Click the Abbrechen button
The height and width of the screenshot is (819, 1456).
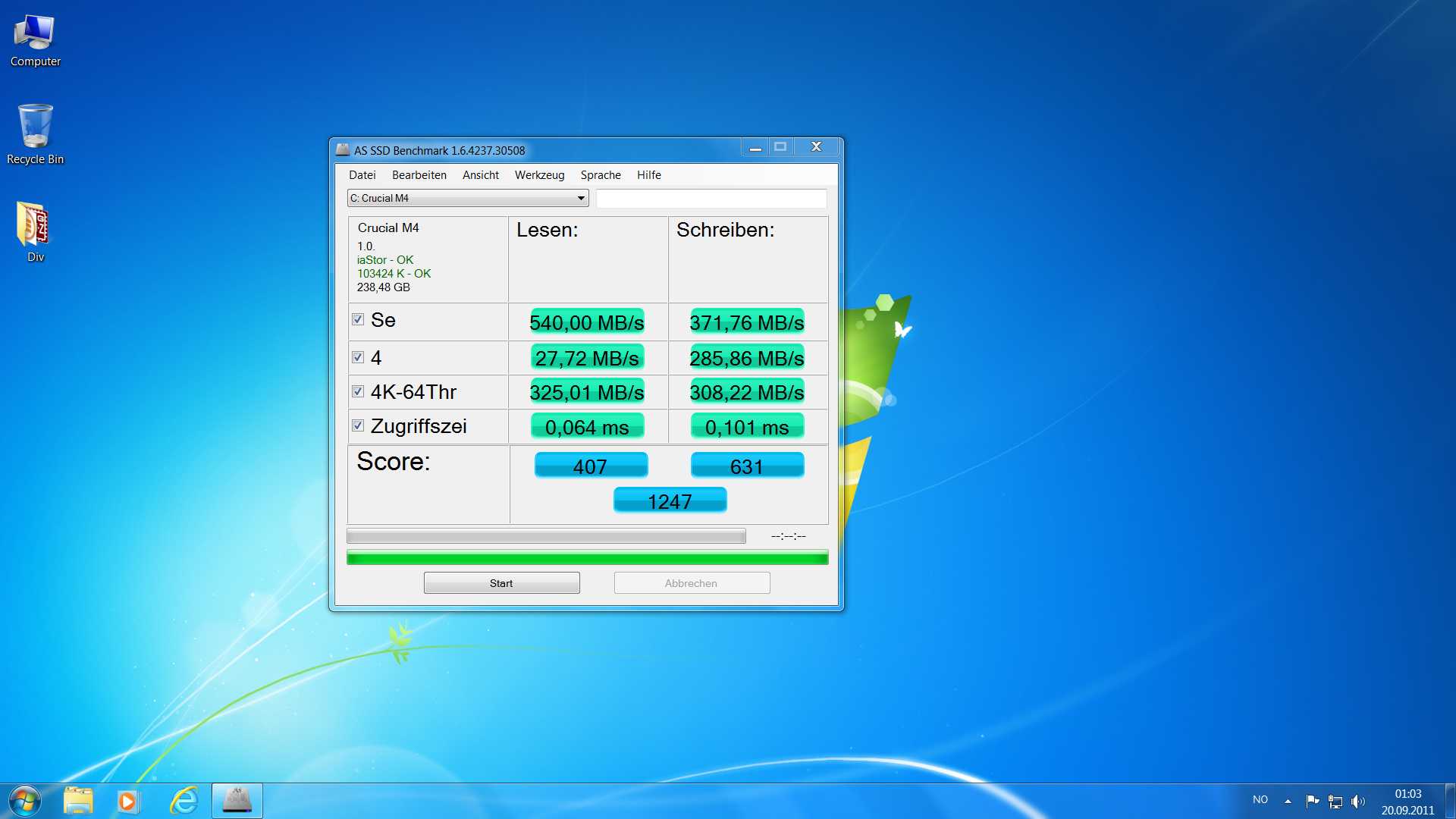(x=692, y=583)
